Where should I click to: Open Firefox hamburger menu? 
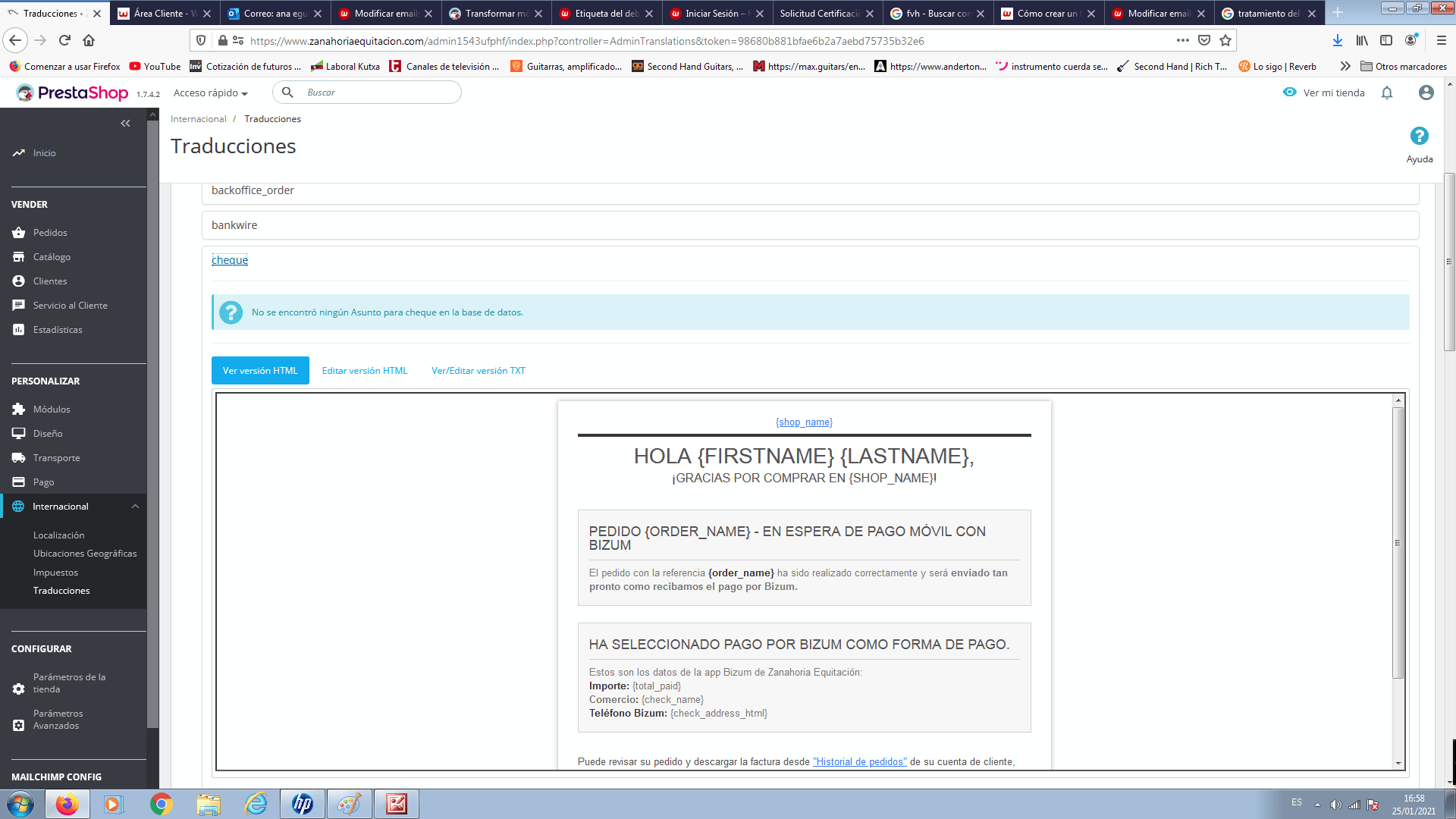[1442, 40]
